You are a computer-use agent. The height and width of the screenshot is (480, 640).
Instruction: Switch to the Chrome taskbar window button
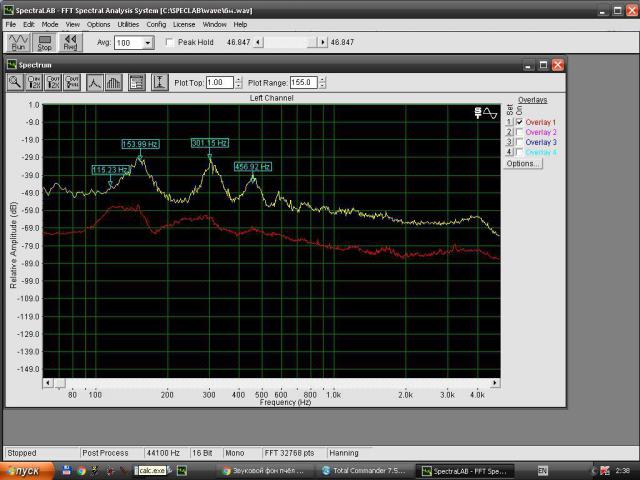point(266,471)
